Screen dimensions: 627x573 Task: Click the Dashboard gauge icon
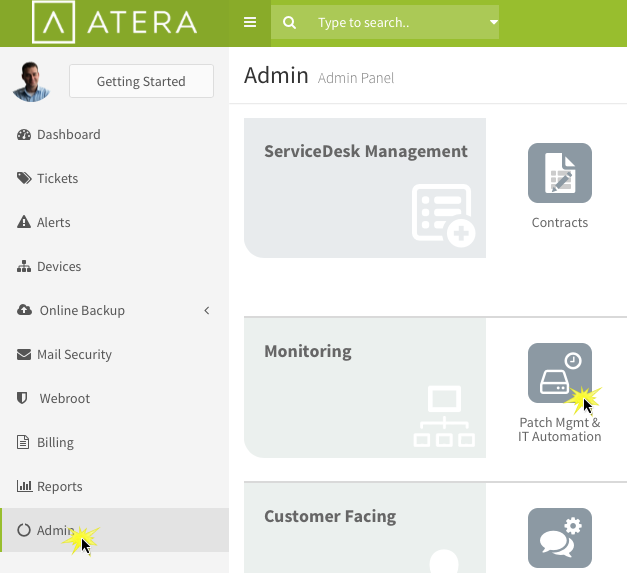point(24,135)
